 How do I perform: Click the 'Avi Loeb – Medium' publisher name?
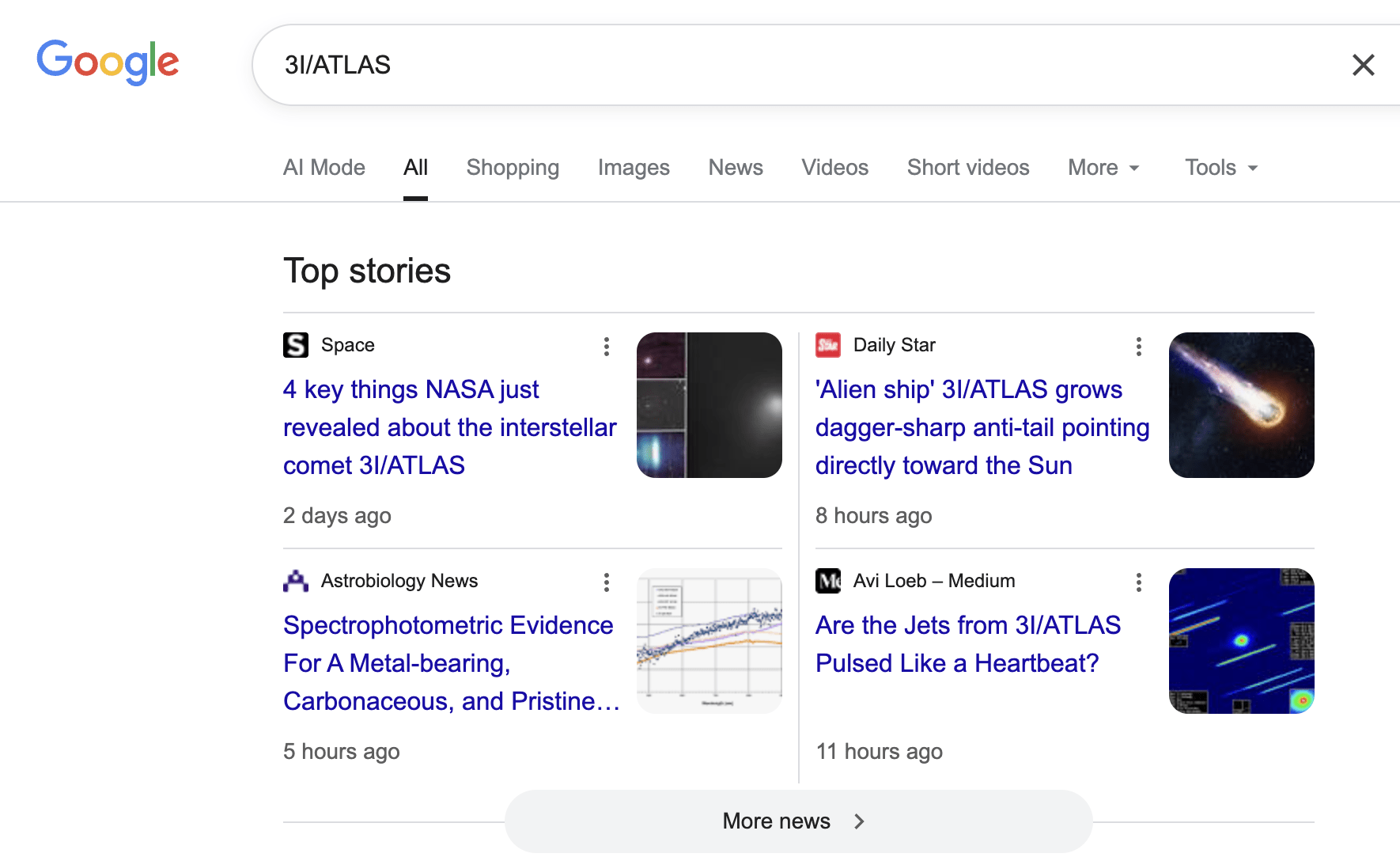coord(934,581)
